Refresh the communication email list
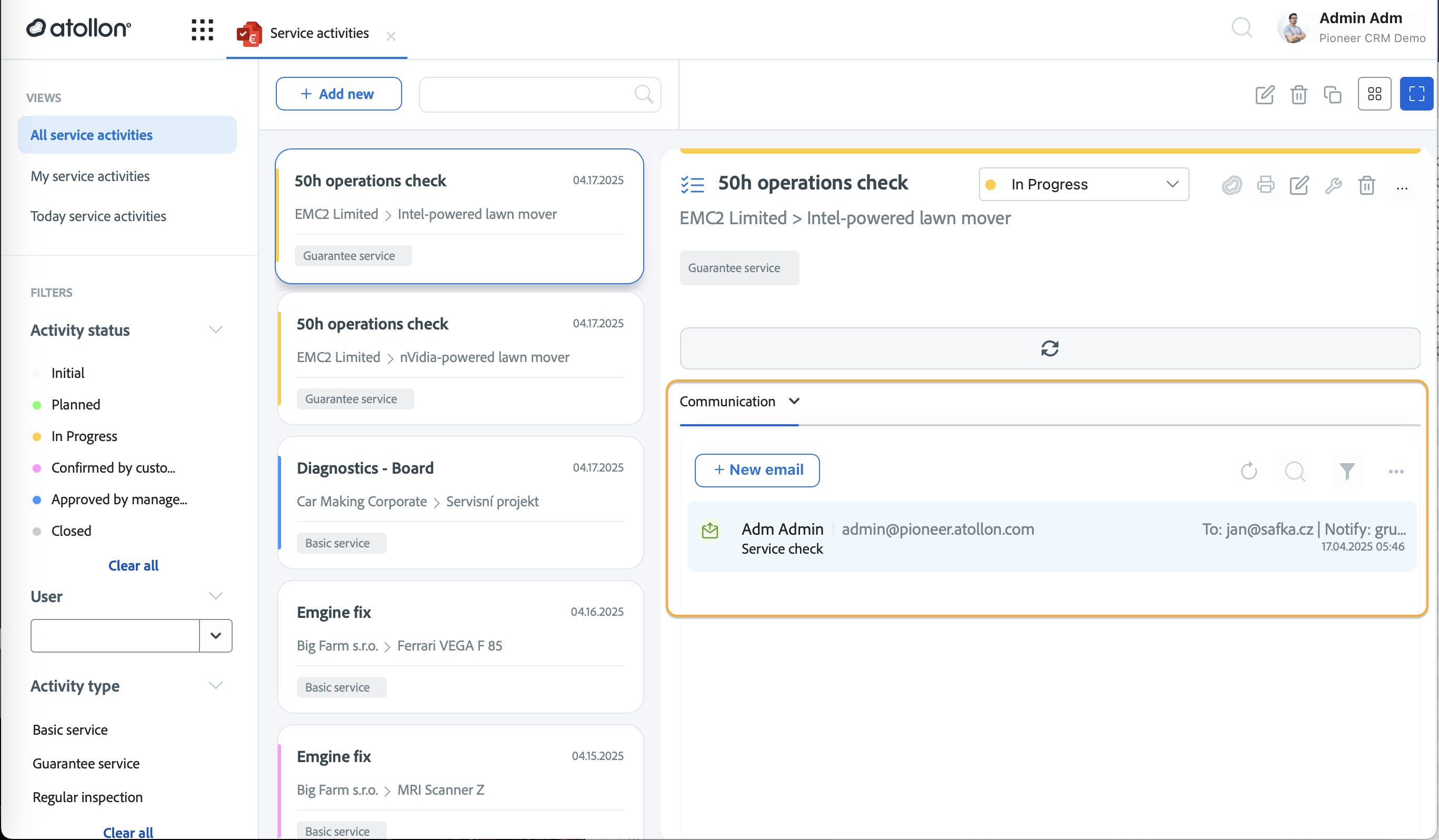Image resolution: width=1439 pixels, height=840 pixels. [1249, 471]
